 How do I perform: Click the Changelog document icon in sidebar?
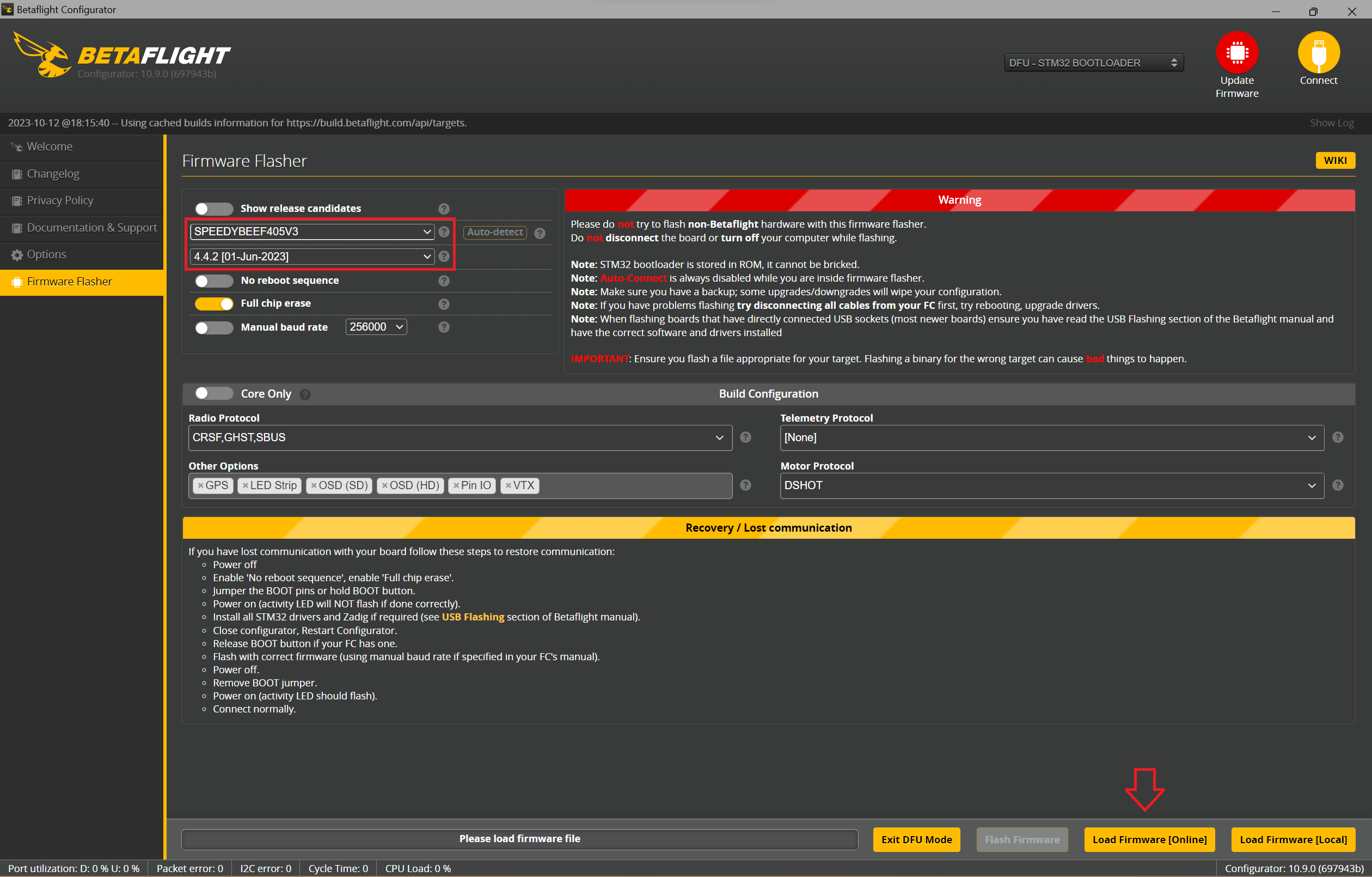point(17,174)
